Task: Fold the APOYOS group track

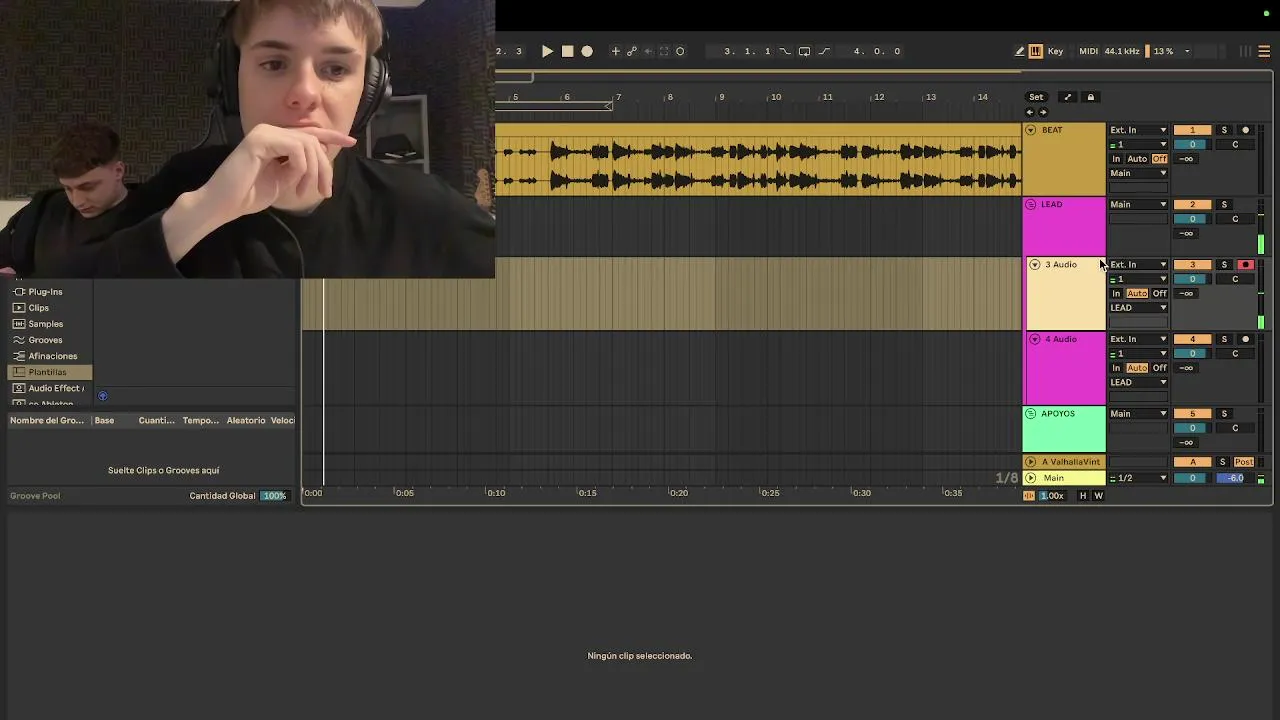Action: (1031, 413)
